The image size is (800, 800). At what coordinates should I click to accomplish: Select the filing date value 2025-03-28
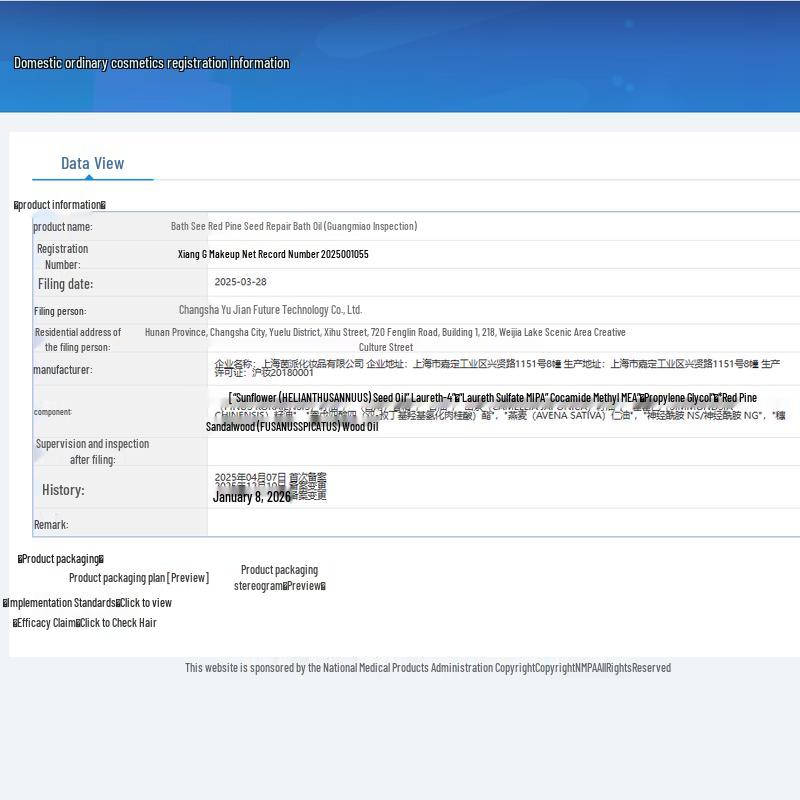point(240,282)
